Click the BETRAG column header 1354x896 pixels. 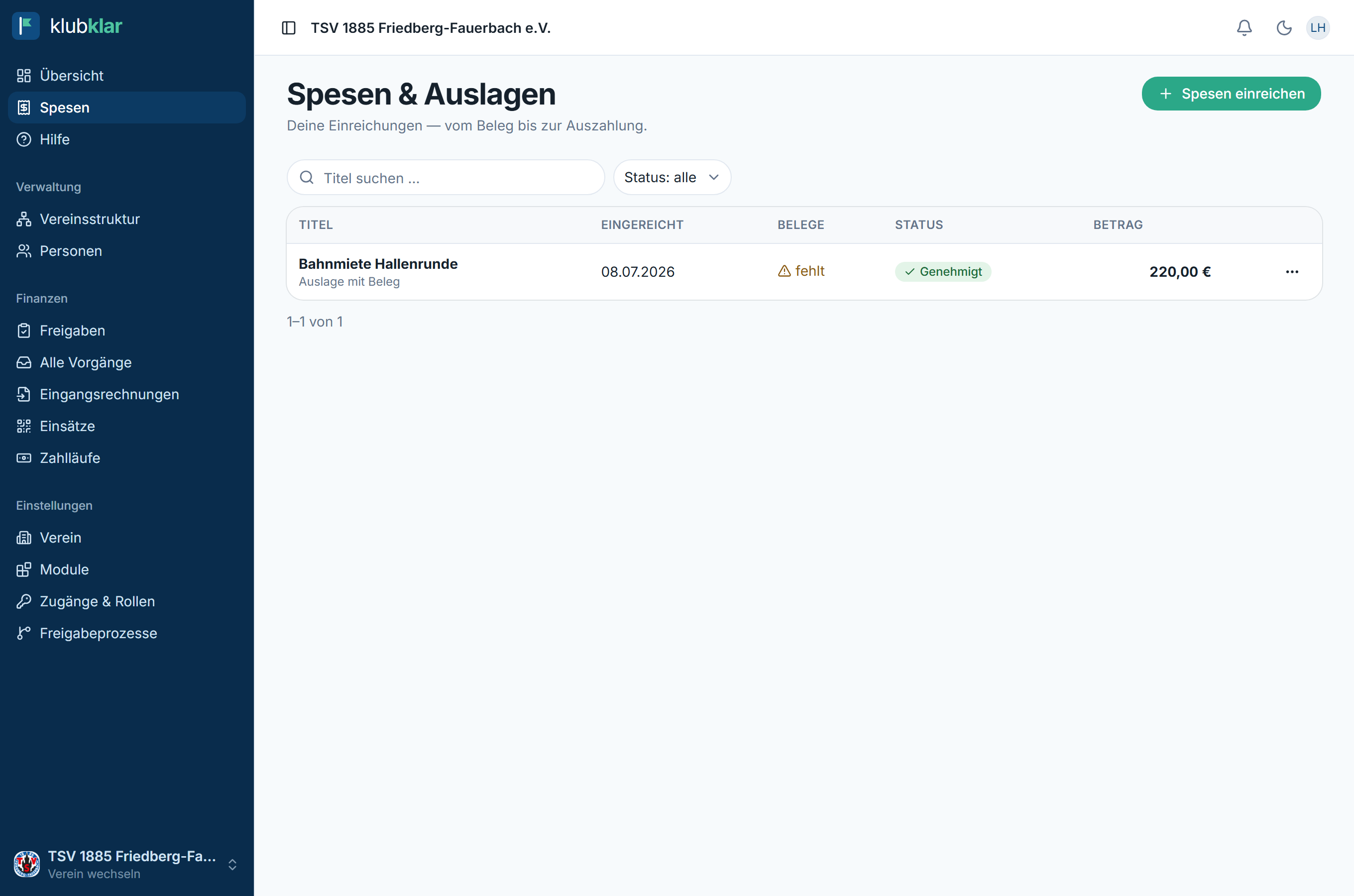point(1118,224)
